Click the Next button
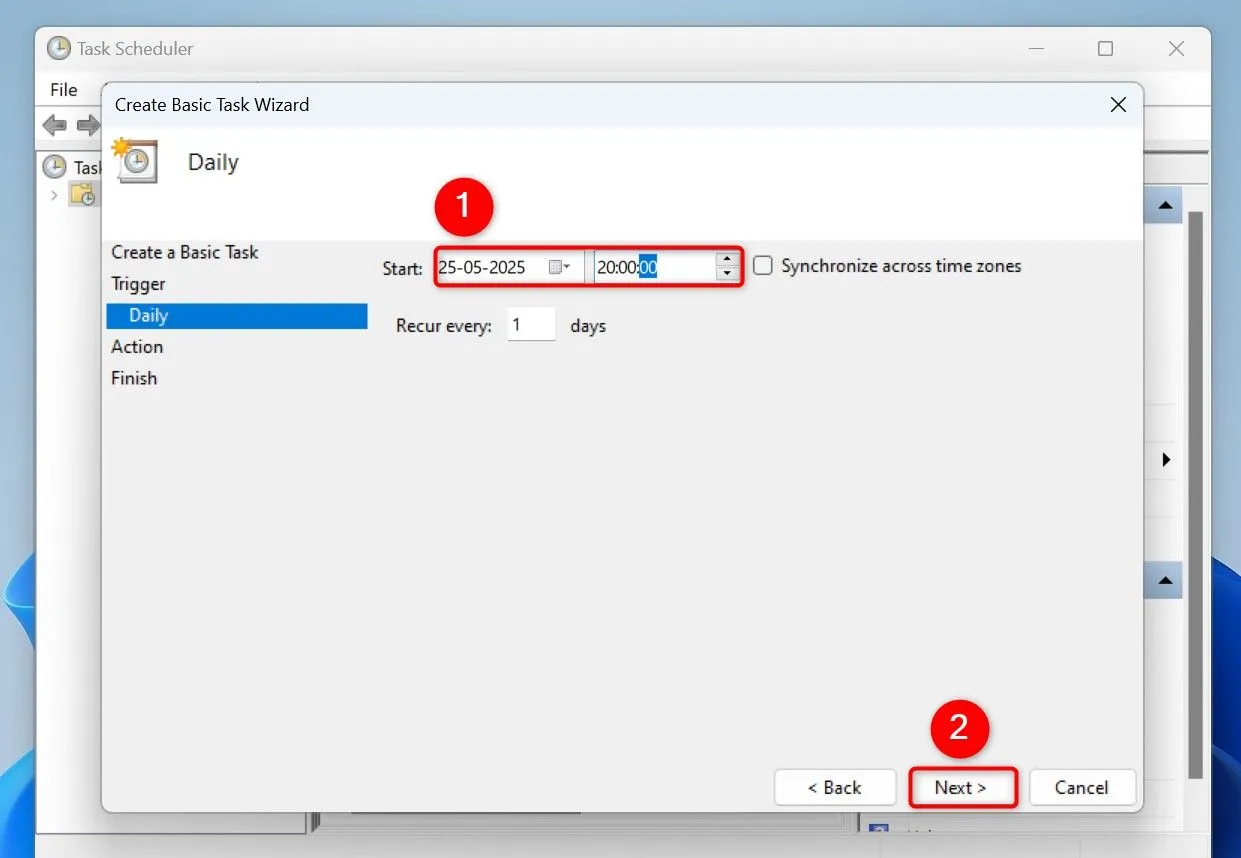The image size is (1241, 858). pos(962,787)
